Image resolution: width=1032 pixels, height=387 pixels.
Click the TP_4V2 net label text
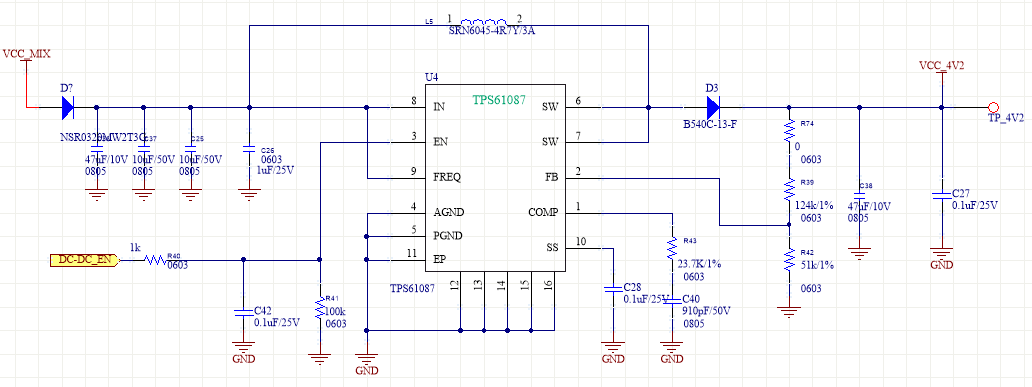[x=1006, y=118]
